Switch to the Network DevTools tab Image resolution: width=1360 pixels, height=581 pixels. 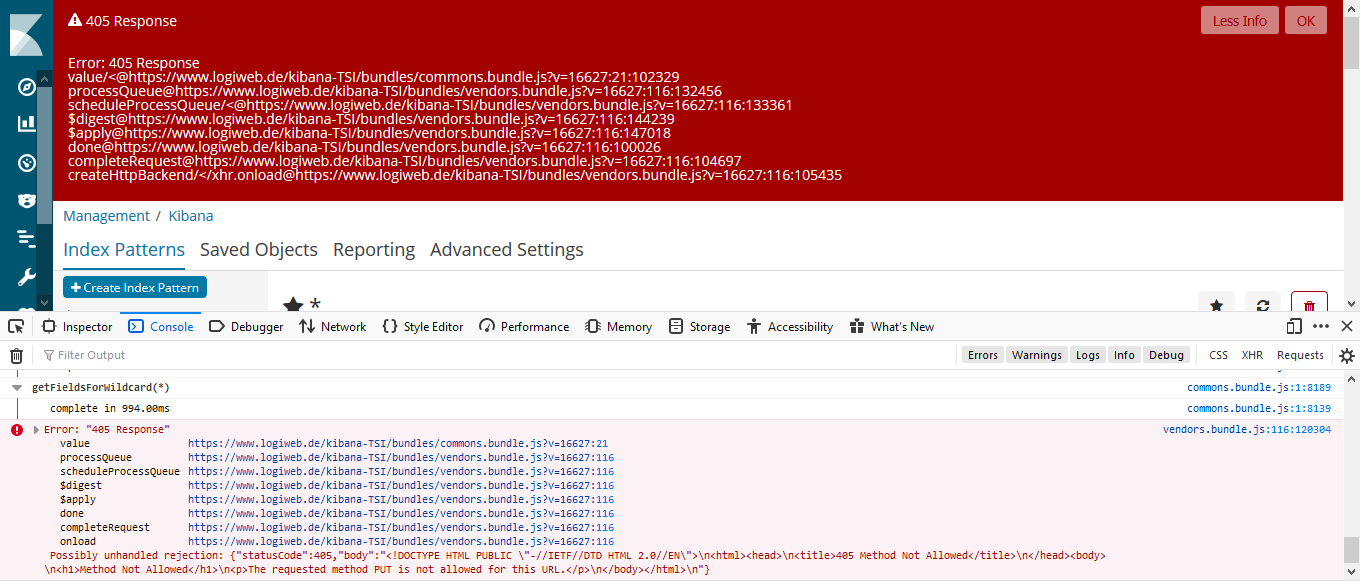[332, 326]
